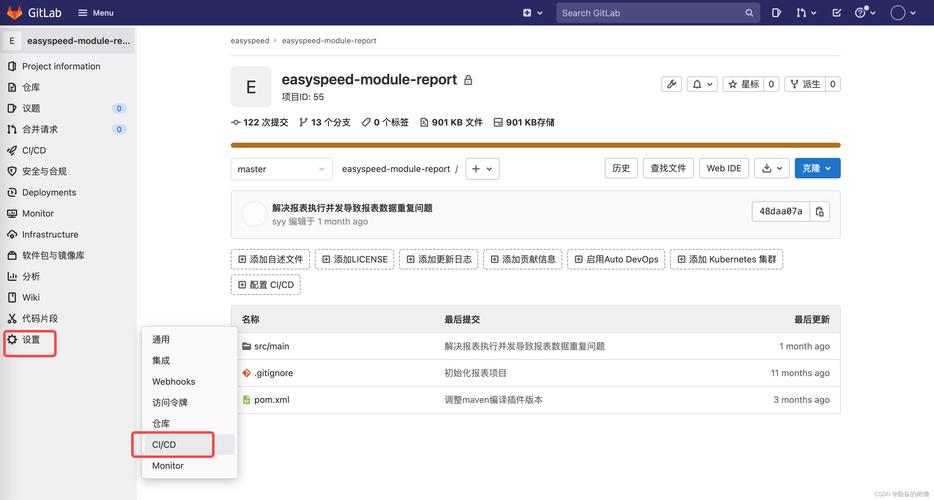The image size is (934, 500).
Task: Click 添加LICENSE button
Action: 354,259
